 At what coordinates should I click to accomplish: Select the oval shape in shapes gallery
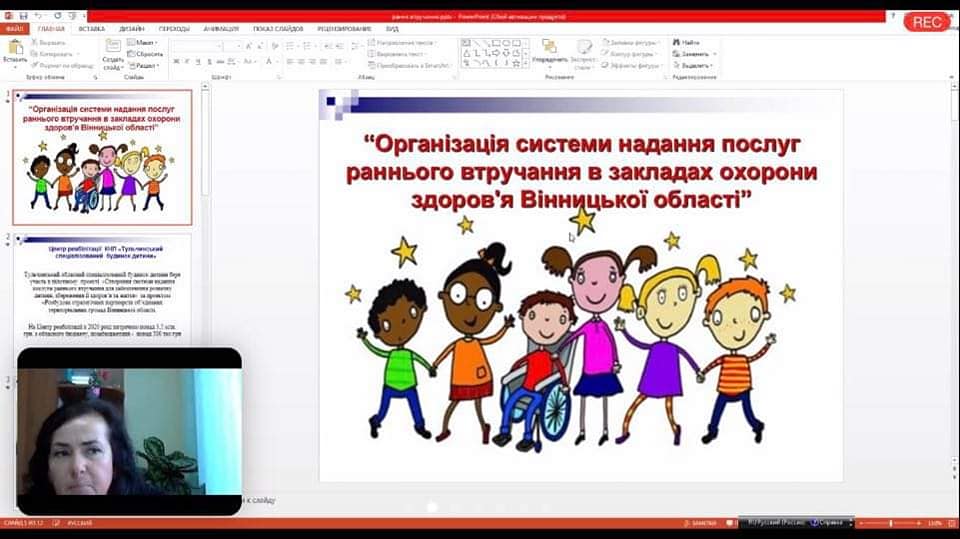(x=507, y=43)
